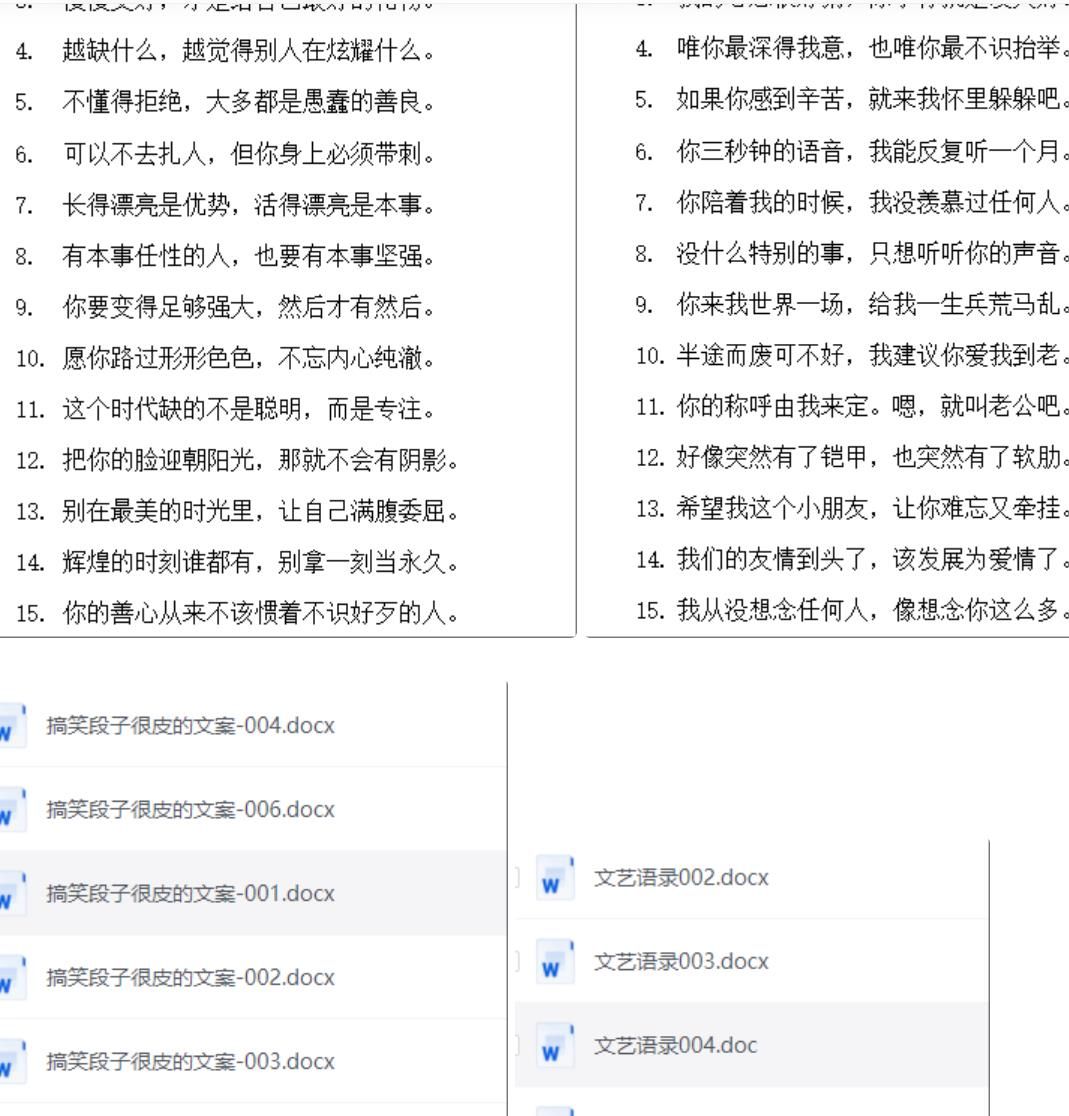Click line 我们的友情到头了,该发展为爱情了
Viewport: 1069px width, 1116px height.
(873, 559)
